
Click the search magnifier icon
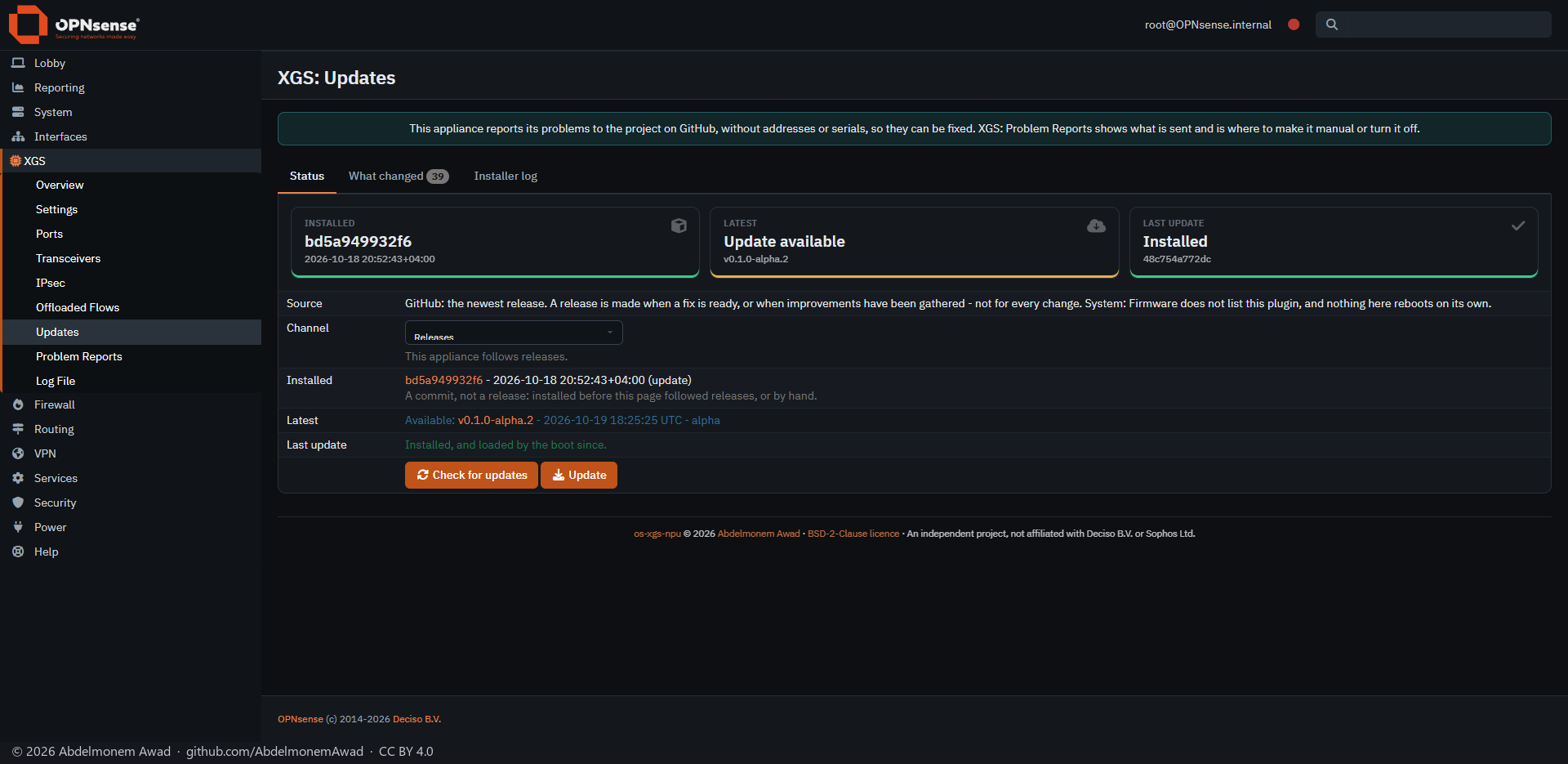click(x=1332, y=25)
